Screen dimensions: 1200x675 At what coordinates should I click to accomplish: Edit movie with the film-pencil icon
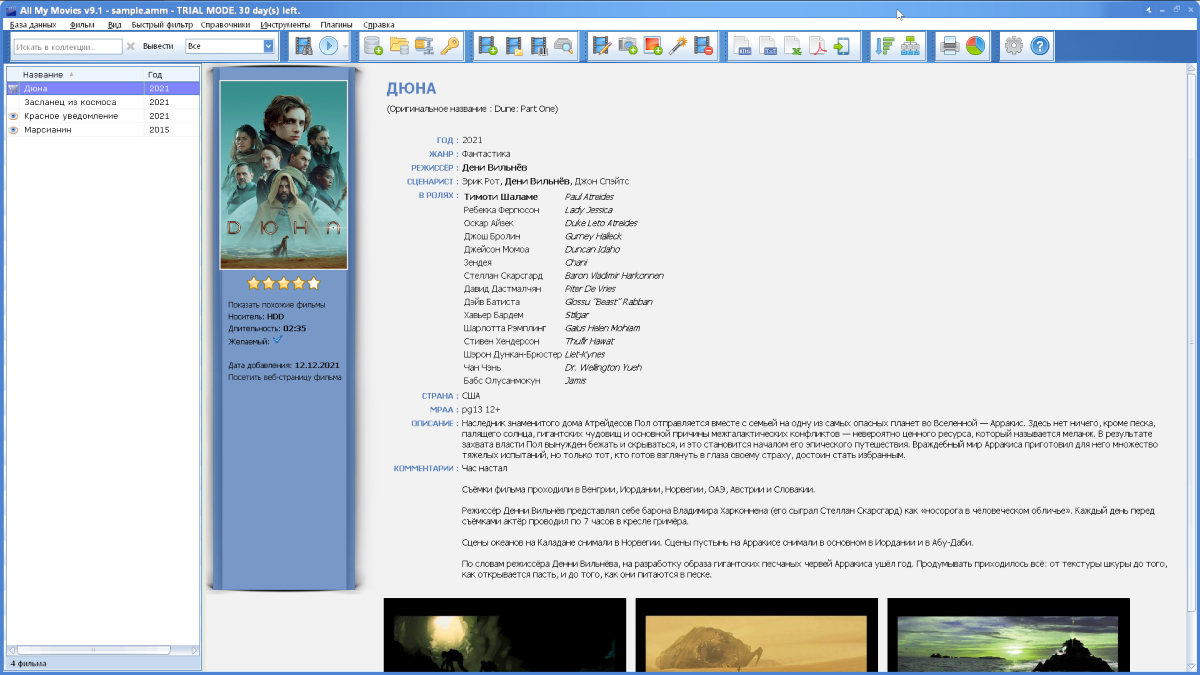click(x=602, y=46)
